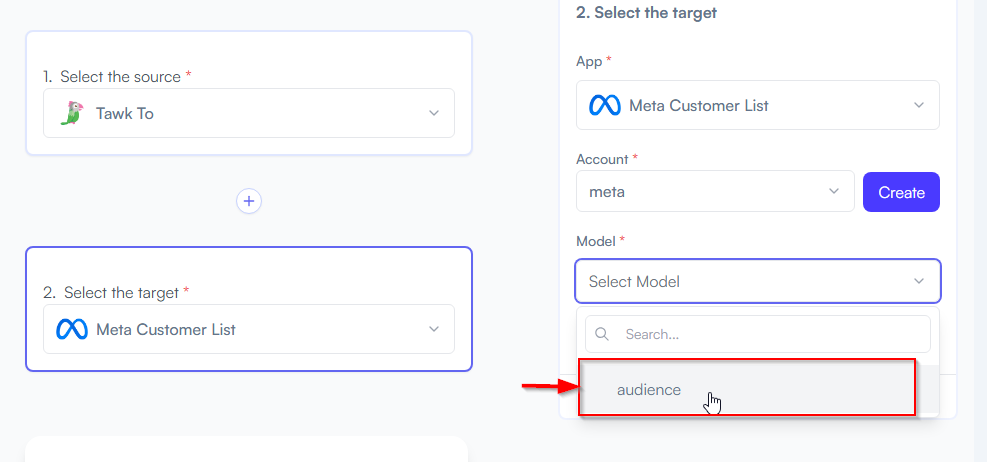Click the Create account button
Viewport: 987px width, 462px height.
click(x=901, y=192)
